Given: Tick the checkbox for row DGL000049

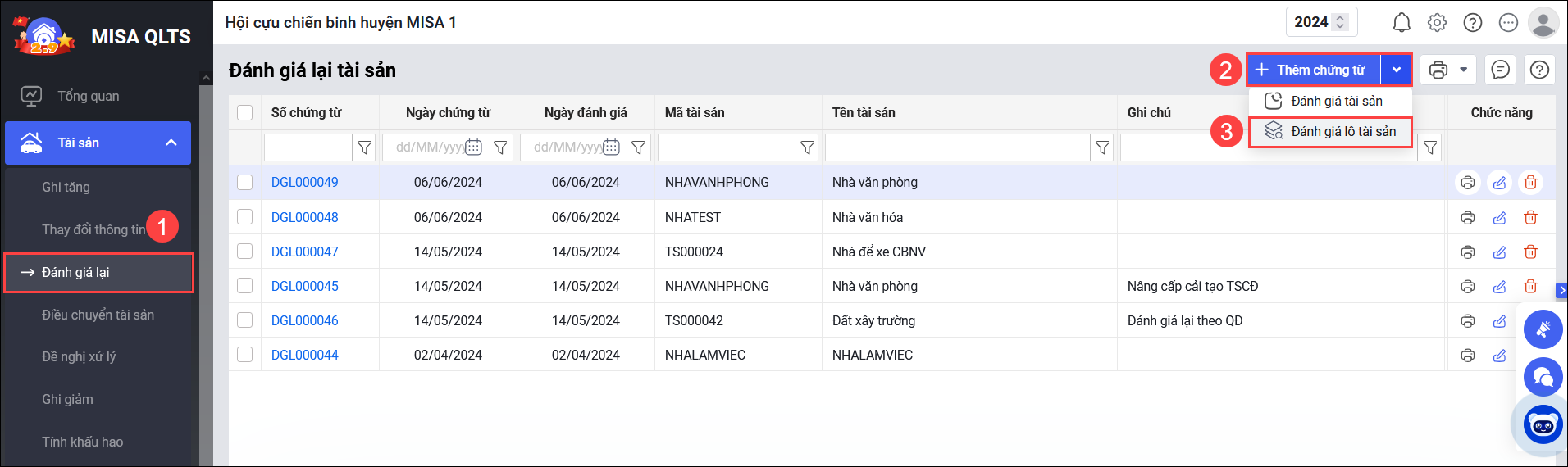Looking at the screenshot, I should click(x=244, y=183).
